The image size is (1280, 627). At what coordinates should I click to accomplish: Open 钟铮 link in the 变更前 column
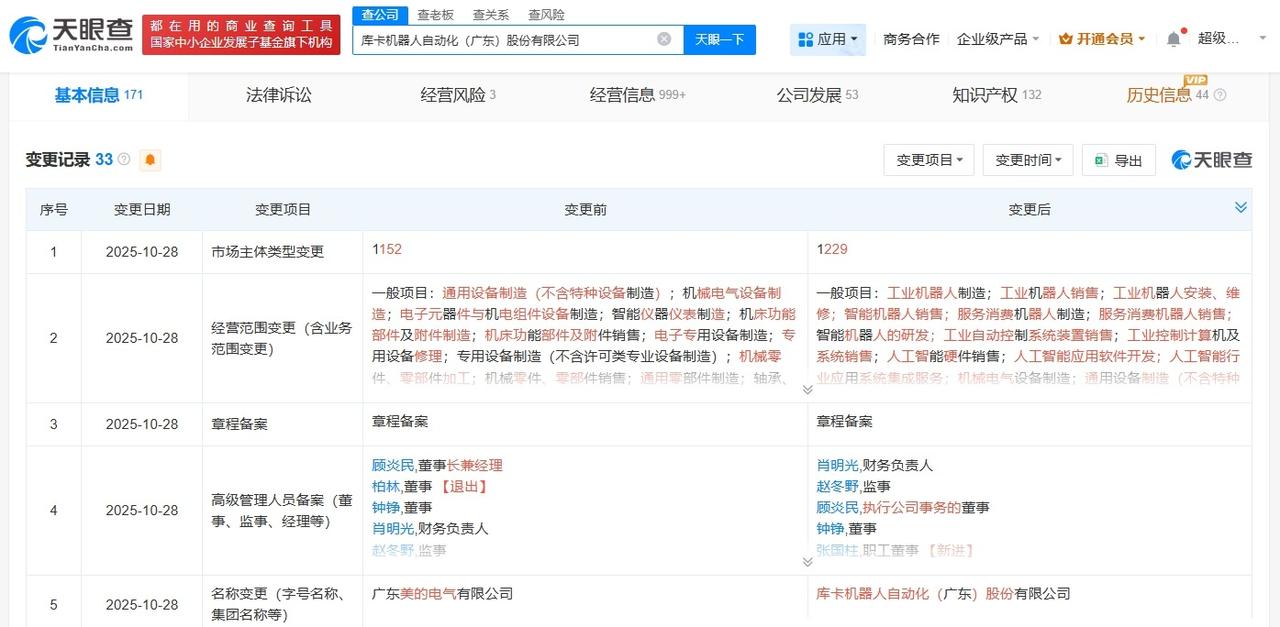[x=385, y=507]
